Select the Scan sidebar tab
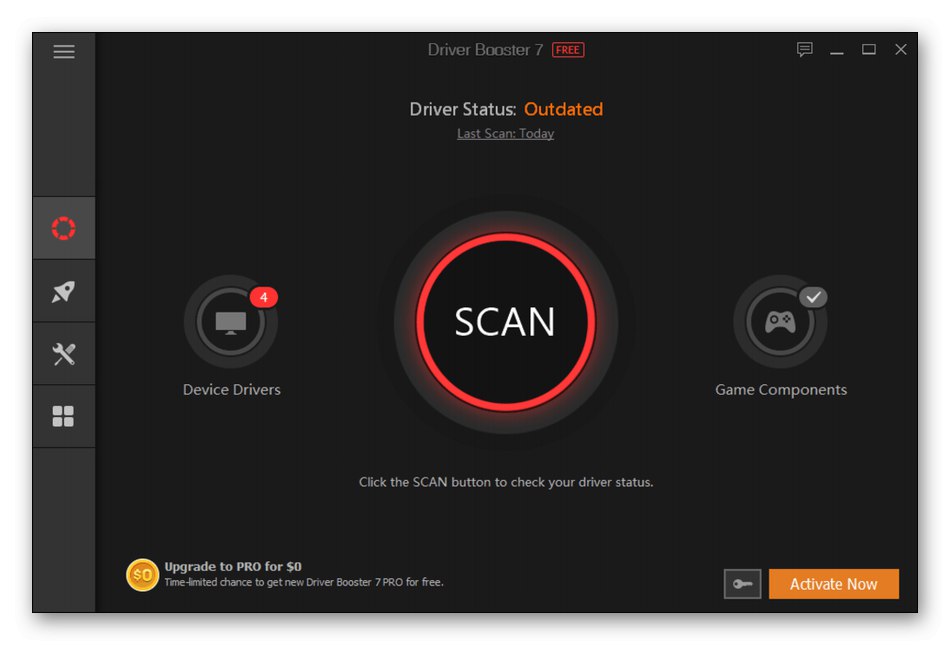Screen dimensions: 950x645 coord(64,228)
